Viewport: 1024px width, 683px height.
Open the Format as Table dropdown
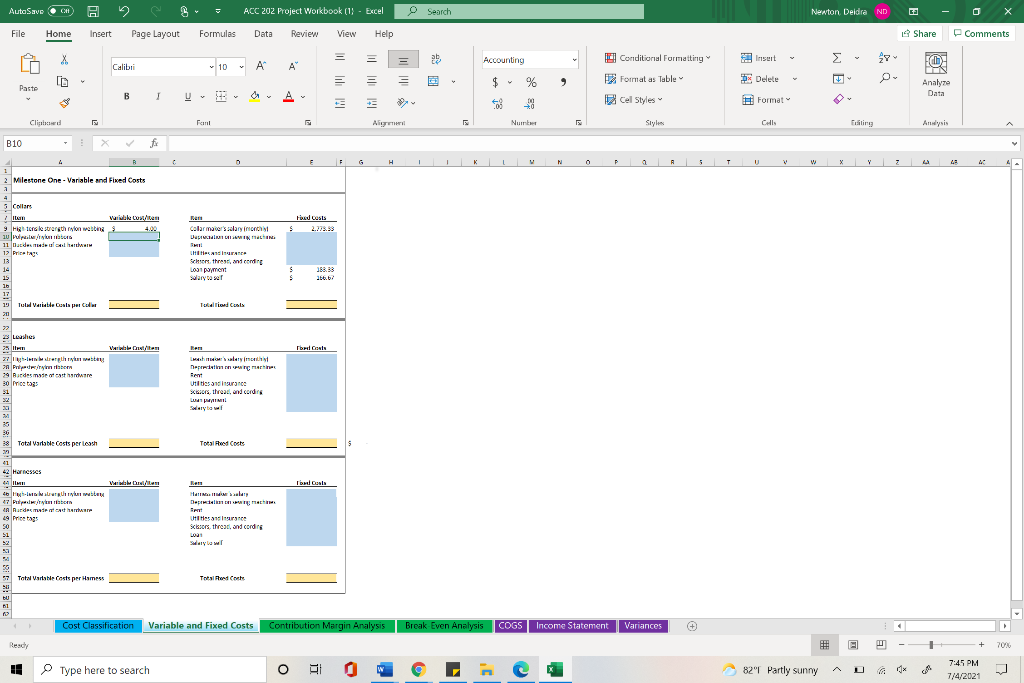[644, 79]
